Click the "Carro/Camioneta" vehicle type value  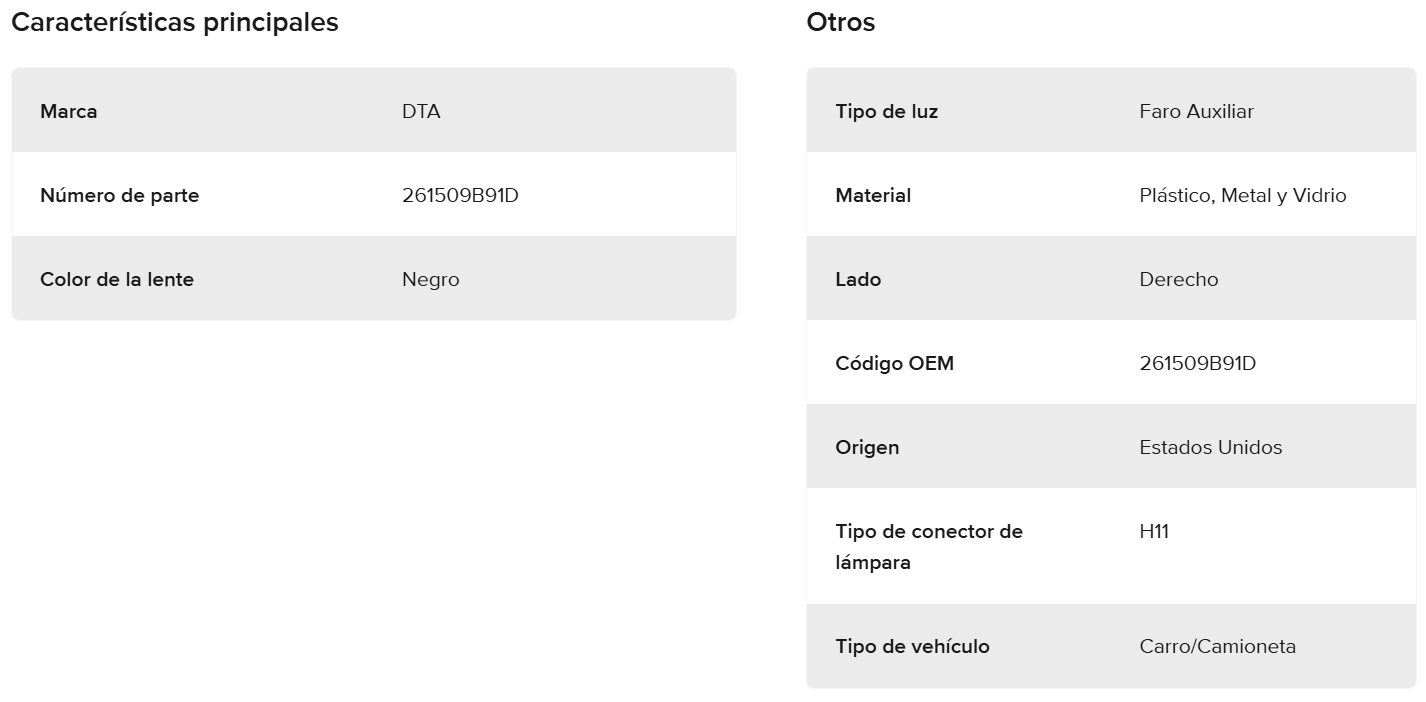[x=1218, y=646]
